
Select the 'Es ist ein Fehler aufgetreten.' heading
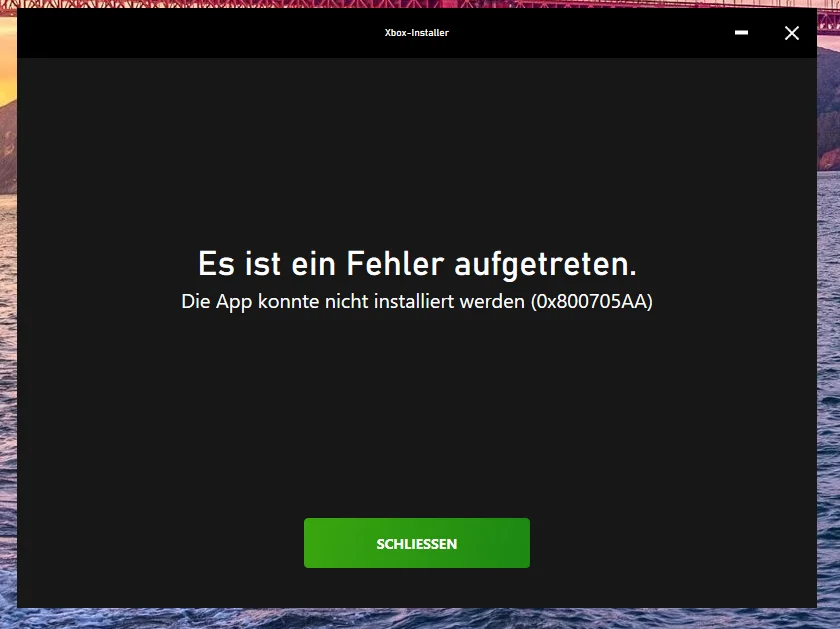point(417,264)
